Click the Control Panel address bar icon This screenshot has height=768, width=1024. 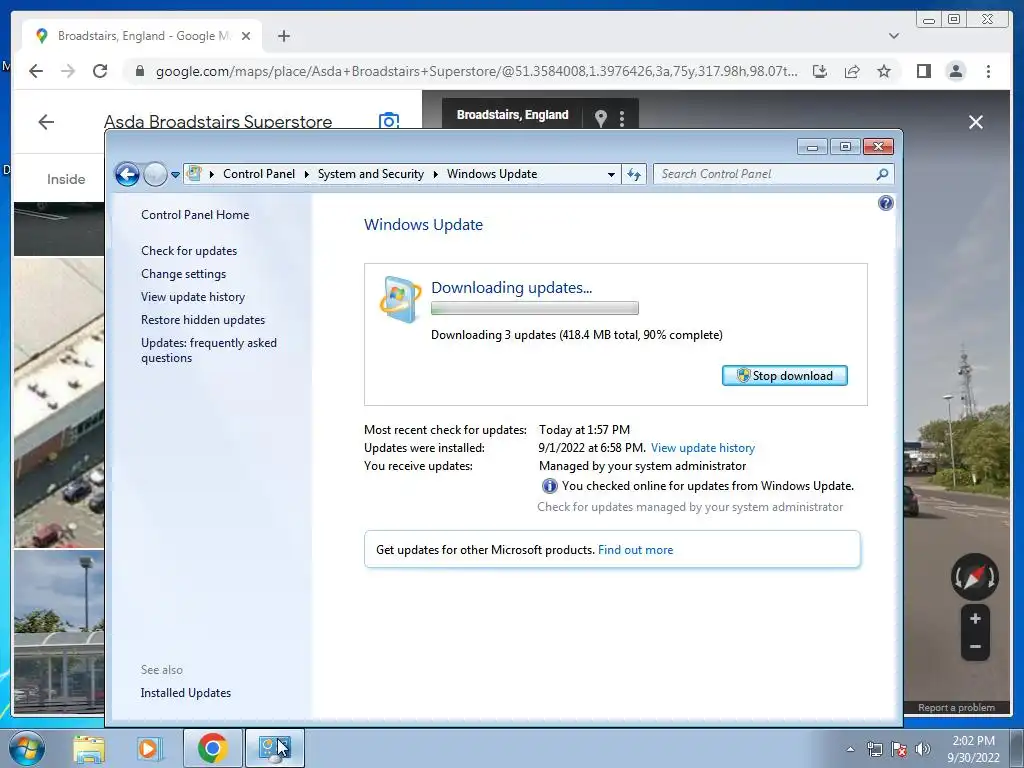click(194, 174)
